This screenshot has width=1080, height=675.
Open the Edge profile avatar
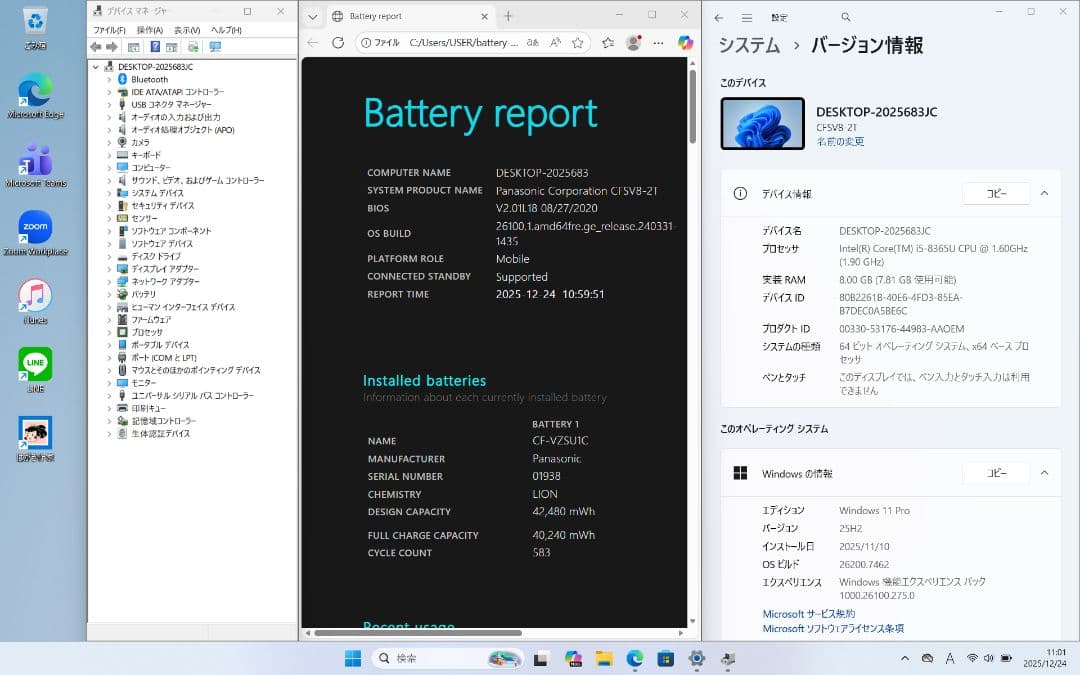[634, 43]
